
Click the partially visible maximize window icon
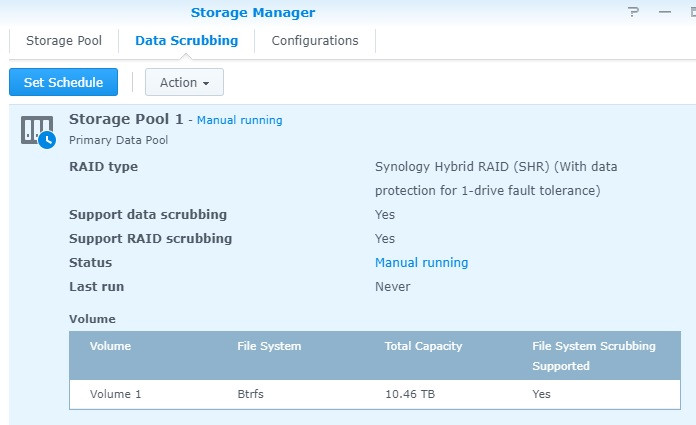pyautogui.click(x=690, y=13)
